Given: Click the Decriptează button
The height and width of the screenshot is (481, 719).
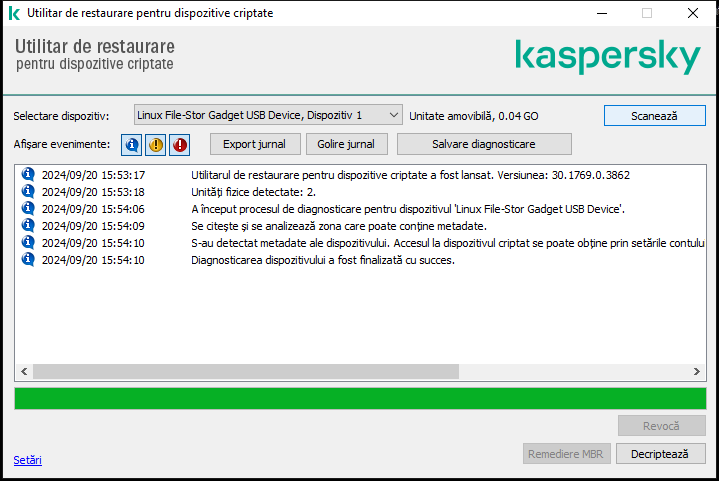Looking at the screenshot, I should pyautogui.click(x=660, y=453).
